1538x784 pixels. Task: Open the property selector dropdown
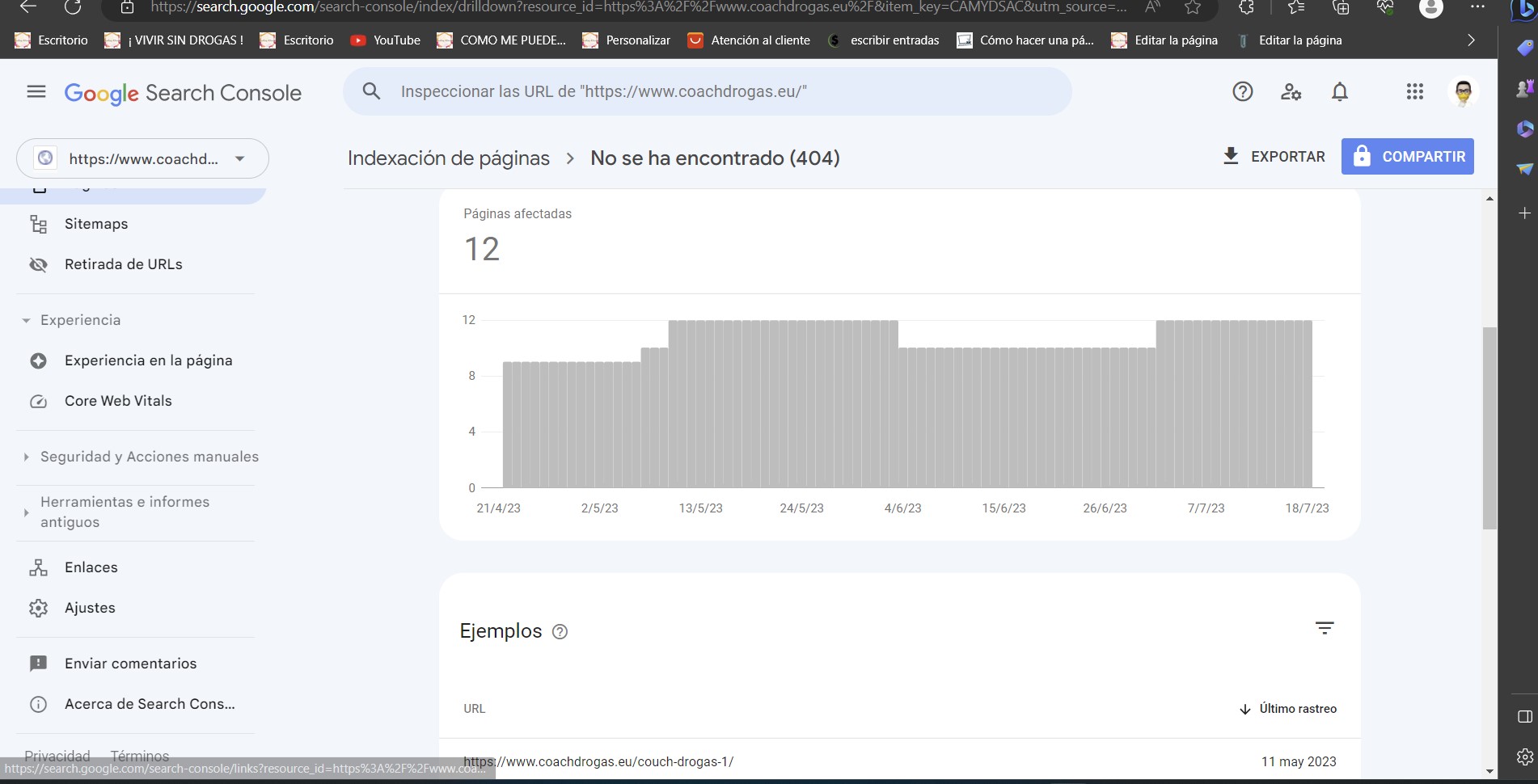(142, 158)
